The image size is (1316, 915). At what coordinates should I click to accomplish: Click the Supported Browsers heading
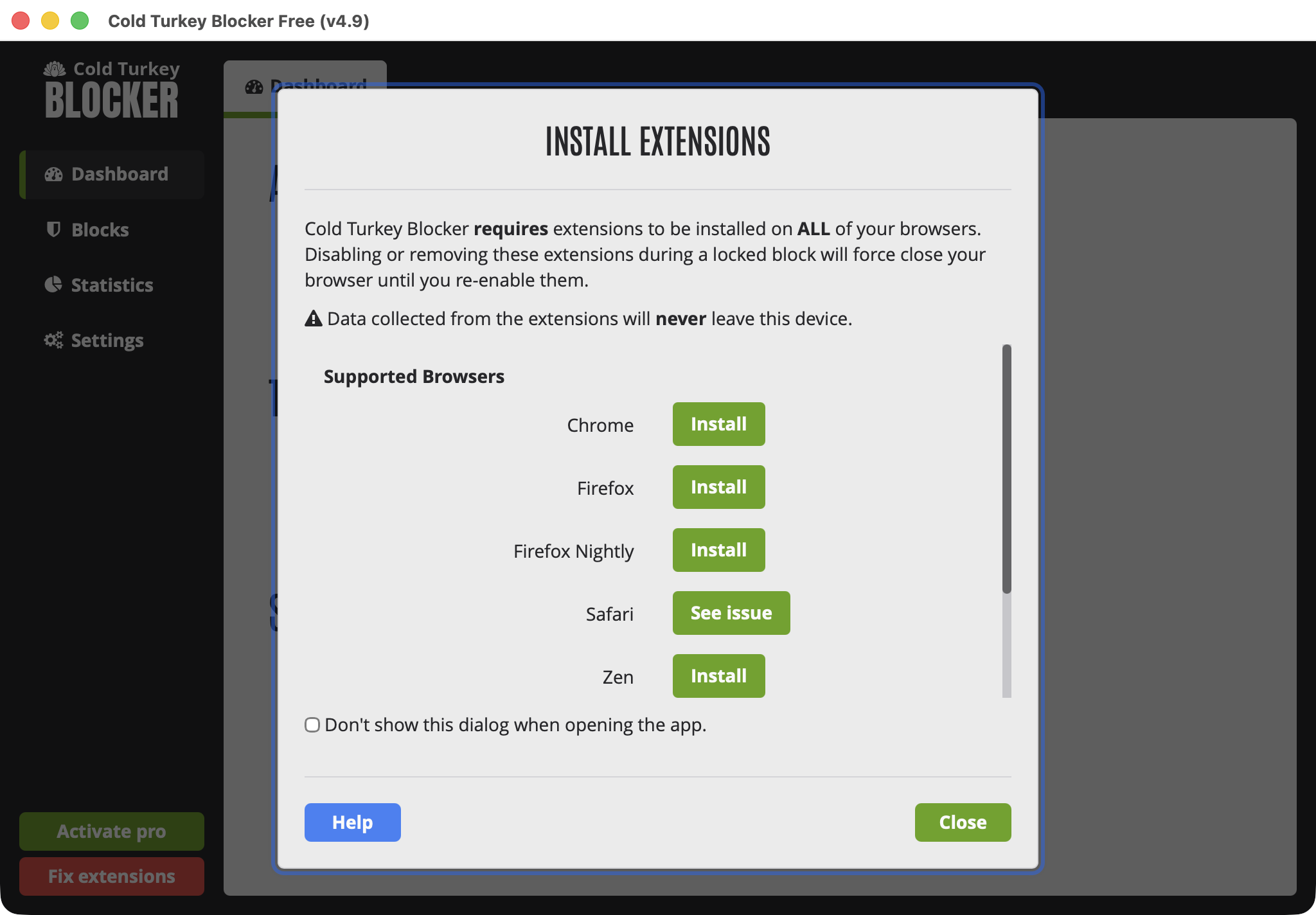(414, 377)
